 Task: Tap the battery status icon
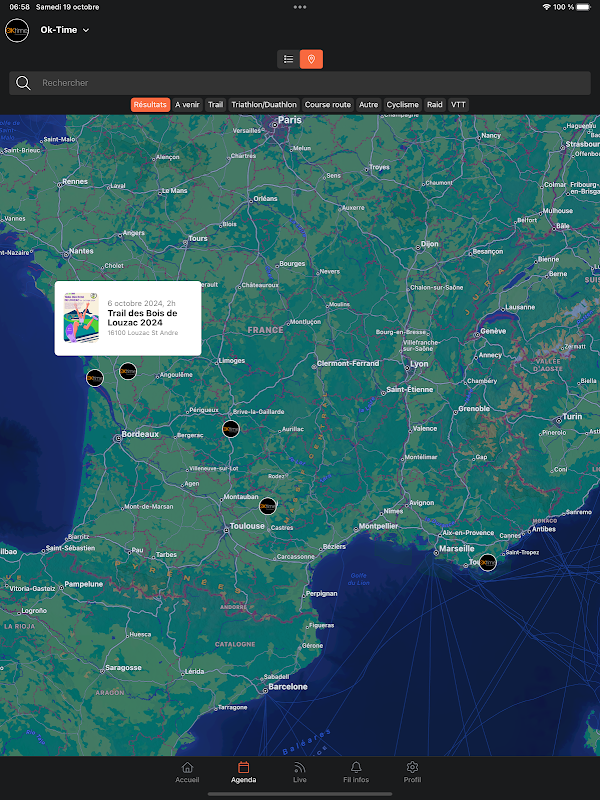click(x=584, y=7)
